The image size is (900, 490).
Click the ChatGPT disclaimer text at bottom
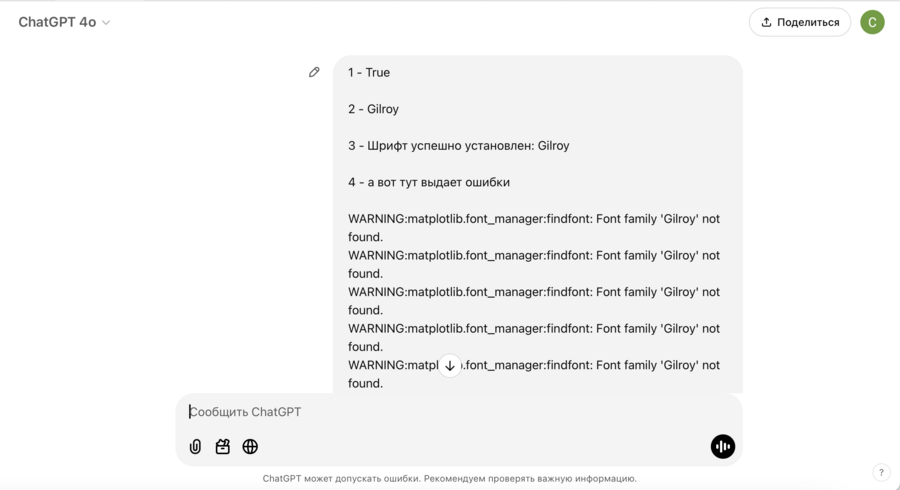[450, 479]
